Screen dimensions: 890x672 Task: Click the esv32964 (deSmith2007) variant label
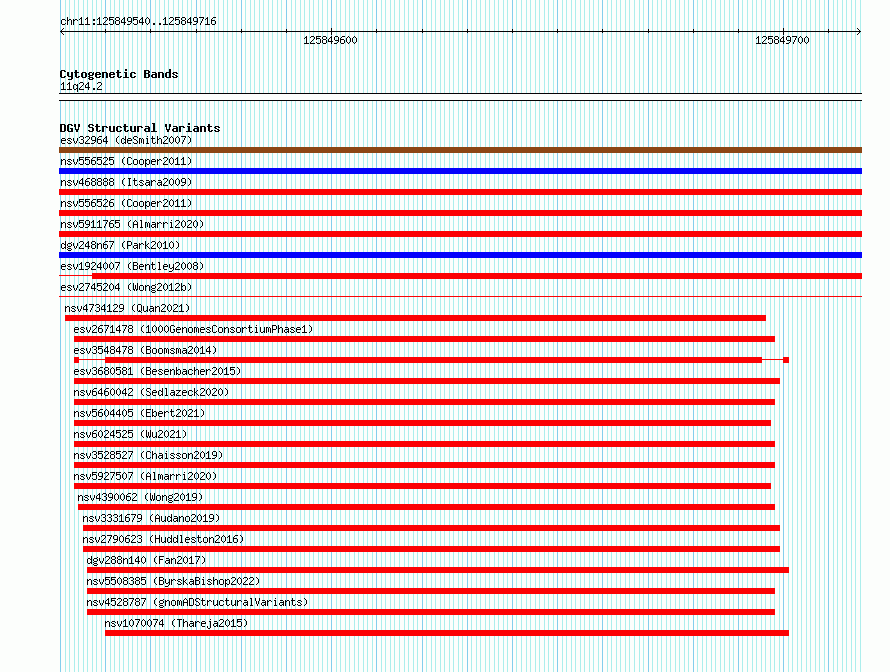(126, 140)
